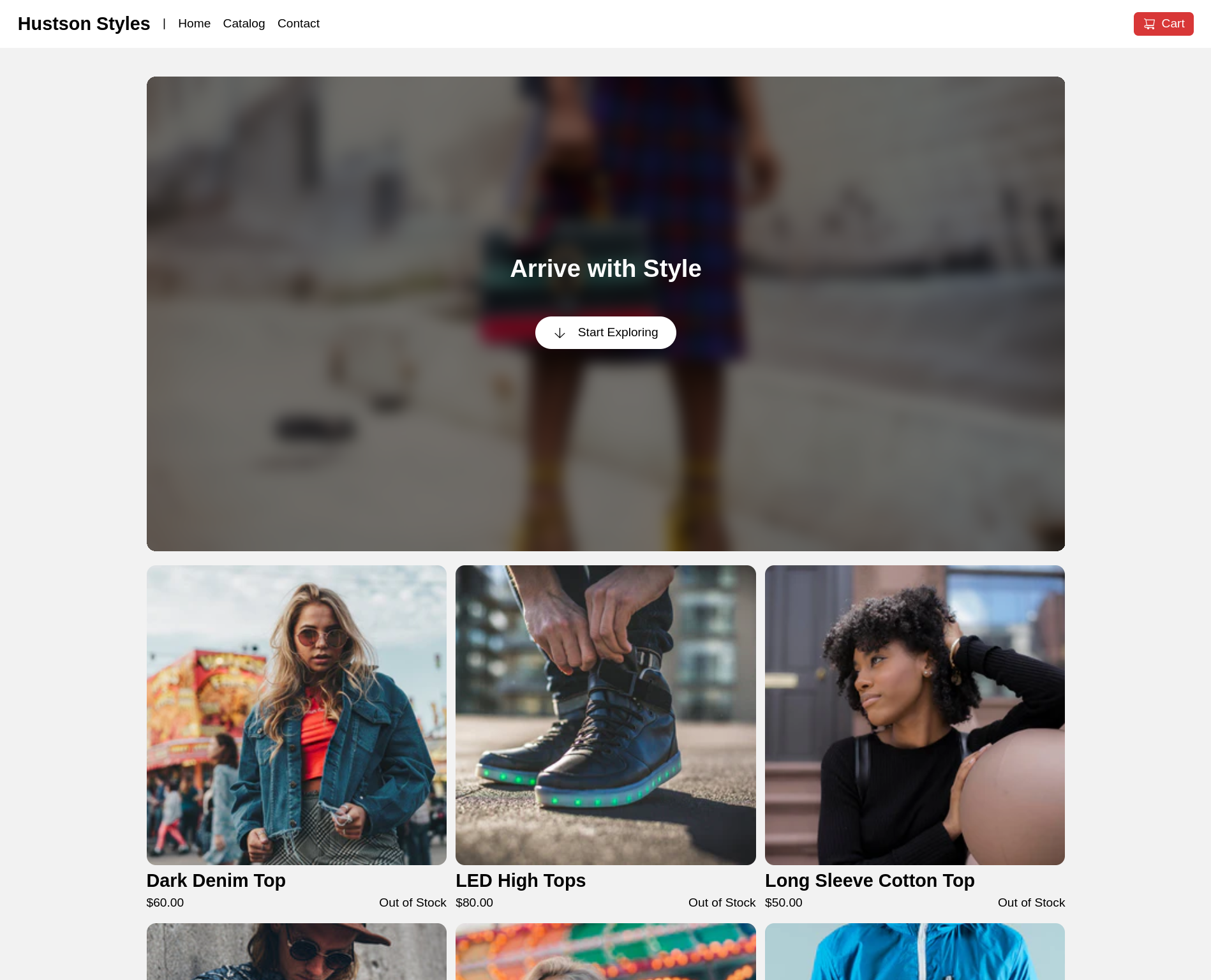
Task: Select the LED High Tops title
Action: point(521,880)
